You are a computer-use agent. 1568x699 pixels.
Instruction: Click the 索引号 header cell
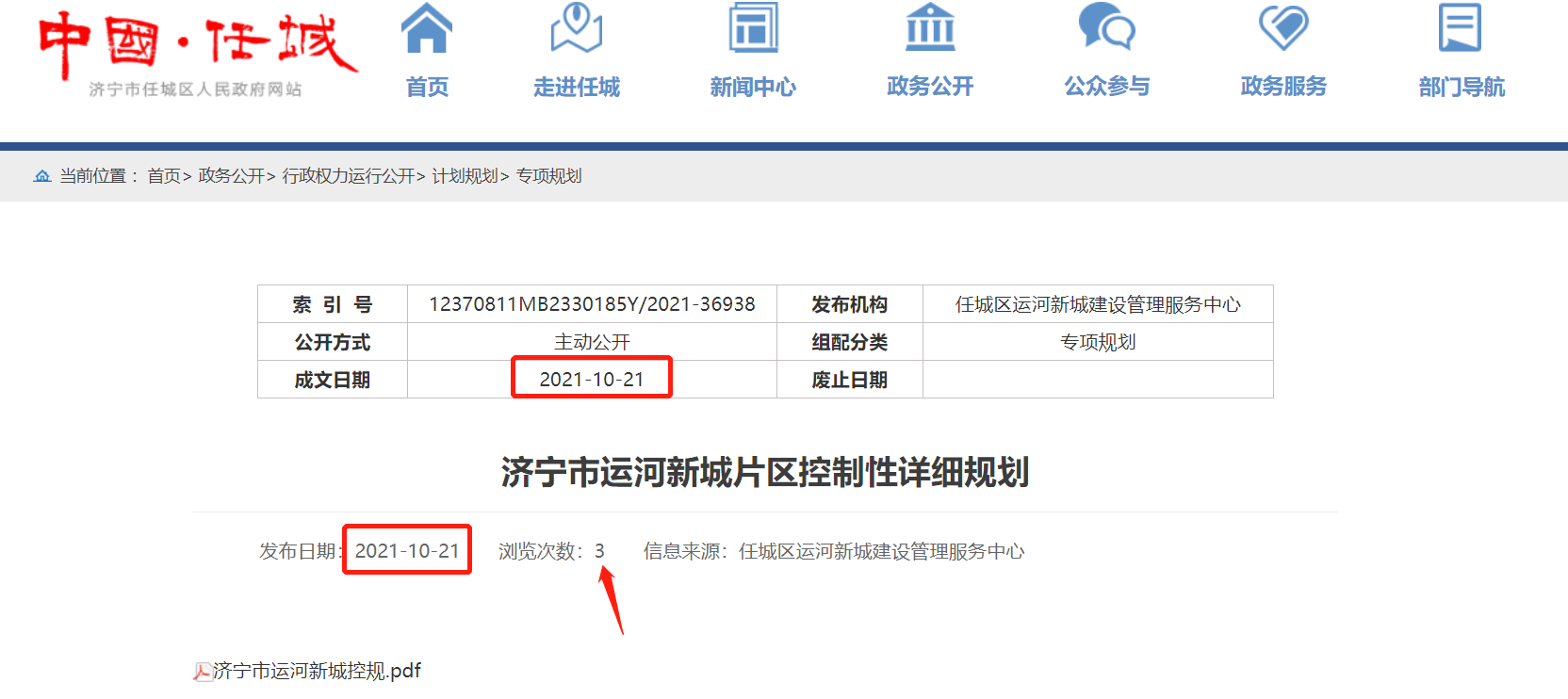tap(333, 304)
